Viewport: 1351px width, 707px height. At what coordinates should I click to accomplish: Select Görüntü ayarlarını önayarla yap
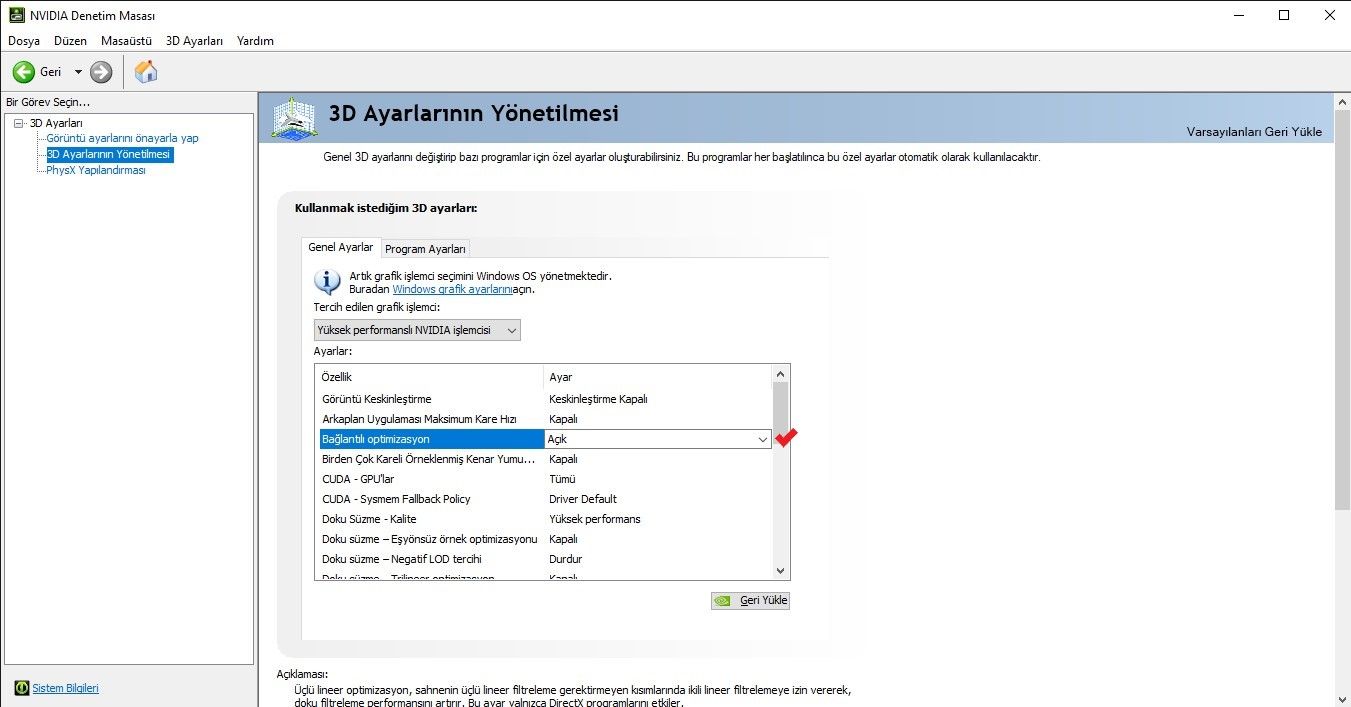122,138
